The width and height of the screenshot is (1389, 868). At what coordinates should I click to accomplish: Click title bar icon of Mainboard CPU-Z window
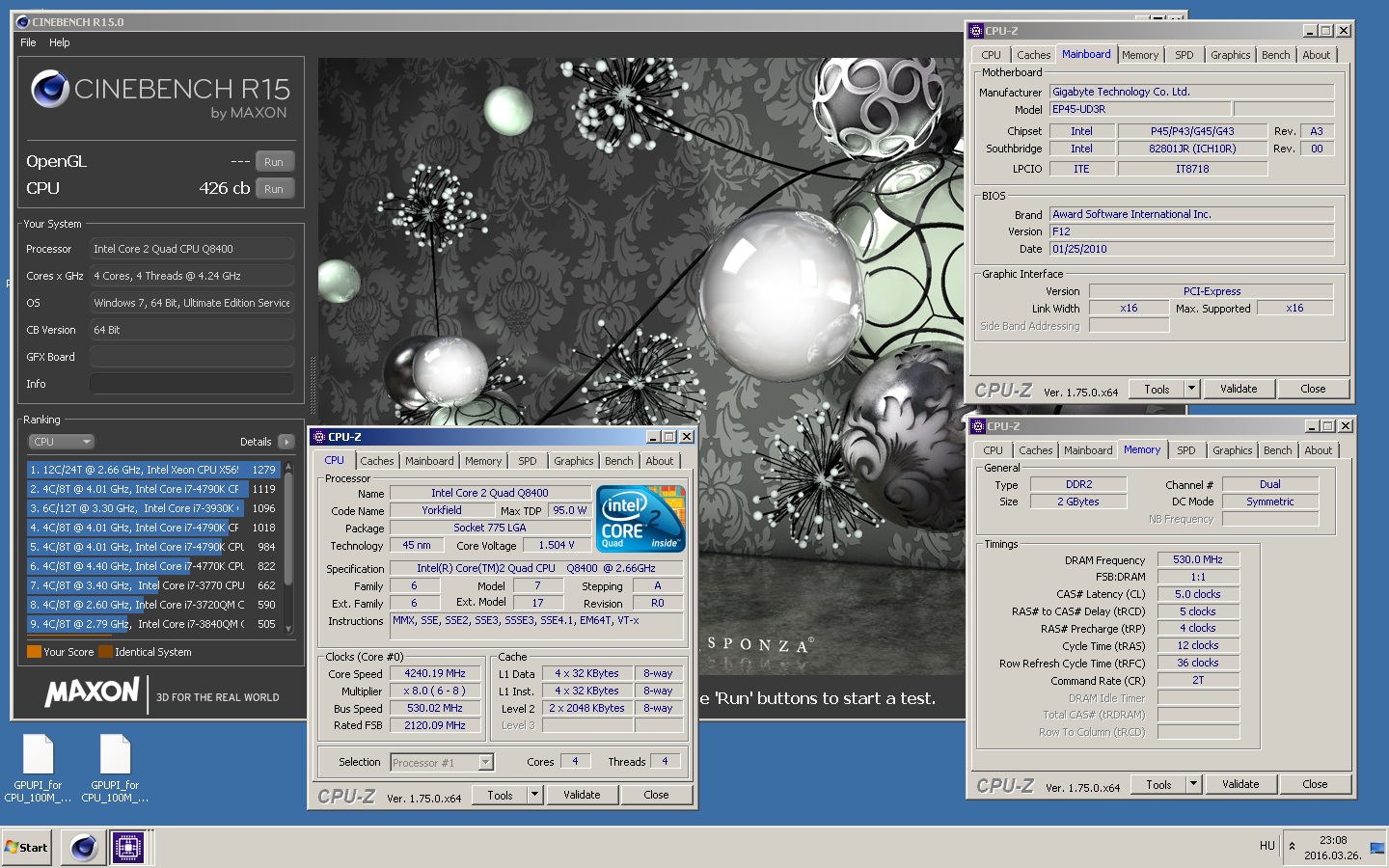(x=976, y=31)
